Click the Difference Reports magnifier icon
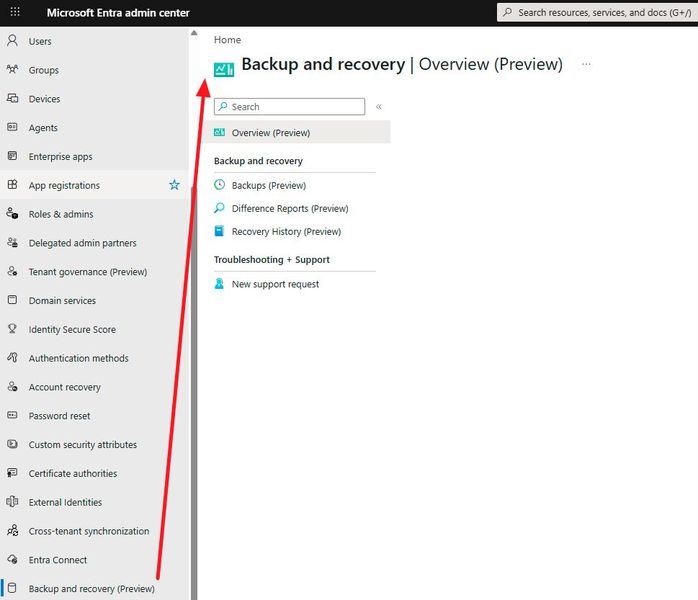The width and height of the screenshot is (698, 600). [219, 208]
